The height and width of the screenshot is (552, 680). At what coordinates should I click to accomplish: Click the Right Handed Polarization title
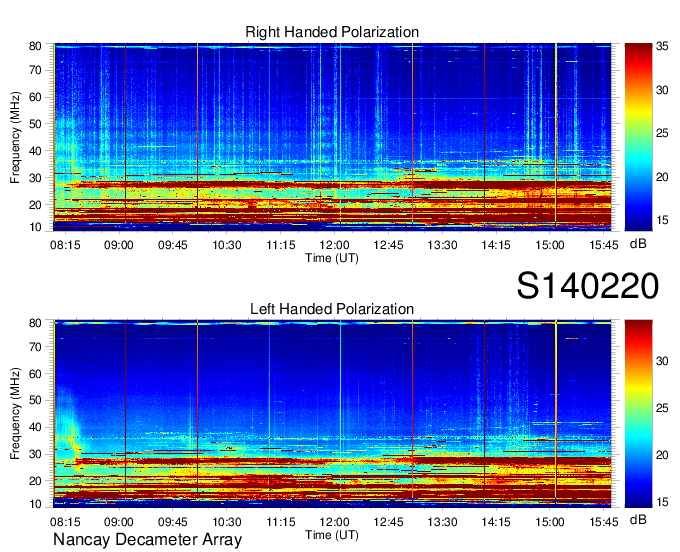(332, 32)
